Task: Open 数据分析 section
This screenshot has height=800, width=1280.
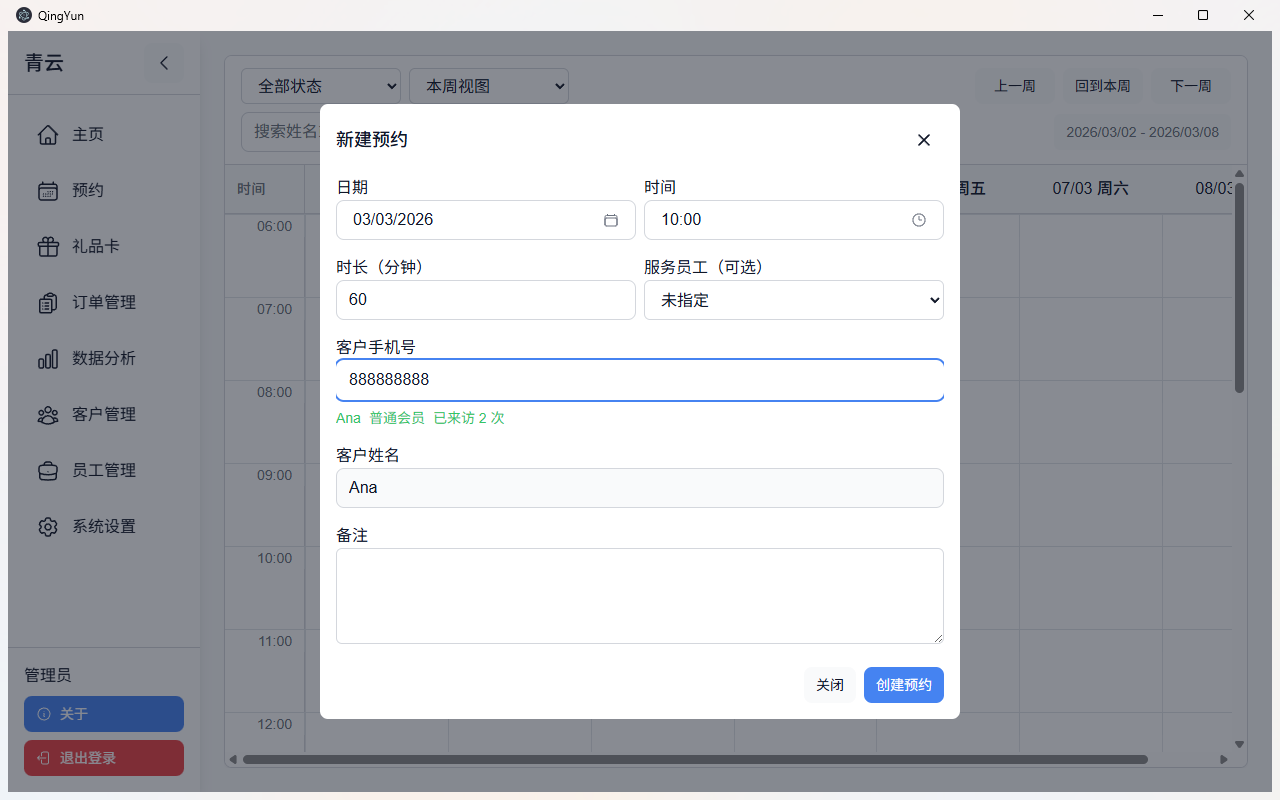Action: (x=104, y=358)
